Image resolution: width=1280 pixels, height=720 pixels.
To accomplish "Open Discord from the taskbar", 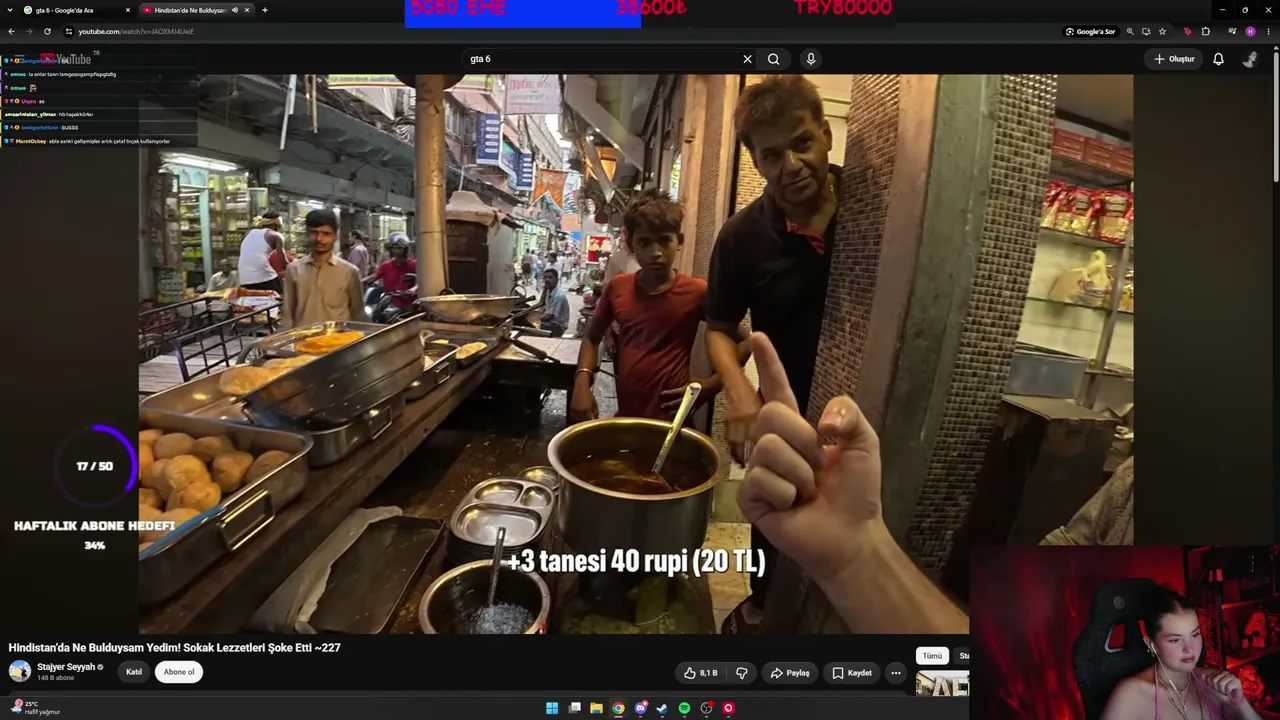I will tap(640, 708).
